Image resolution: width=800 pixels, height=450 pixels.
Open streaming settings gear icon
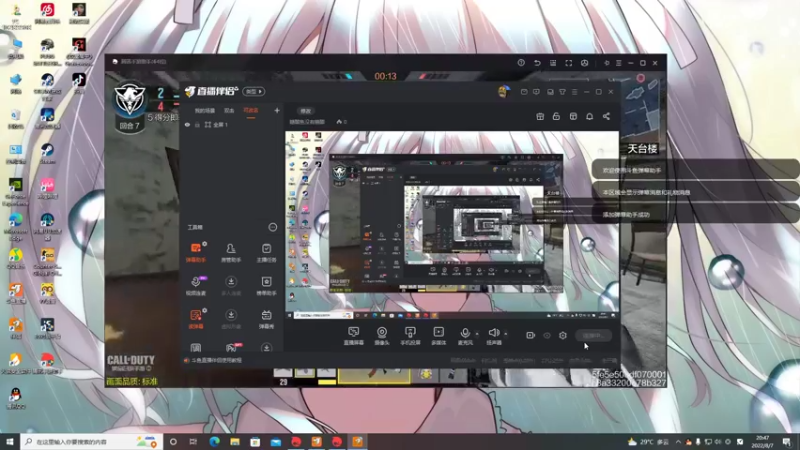pyautogui.click(x=563, y=335)
